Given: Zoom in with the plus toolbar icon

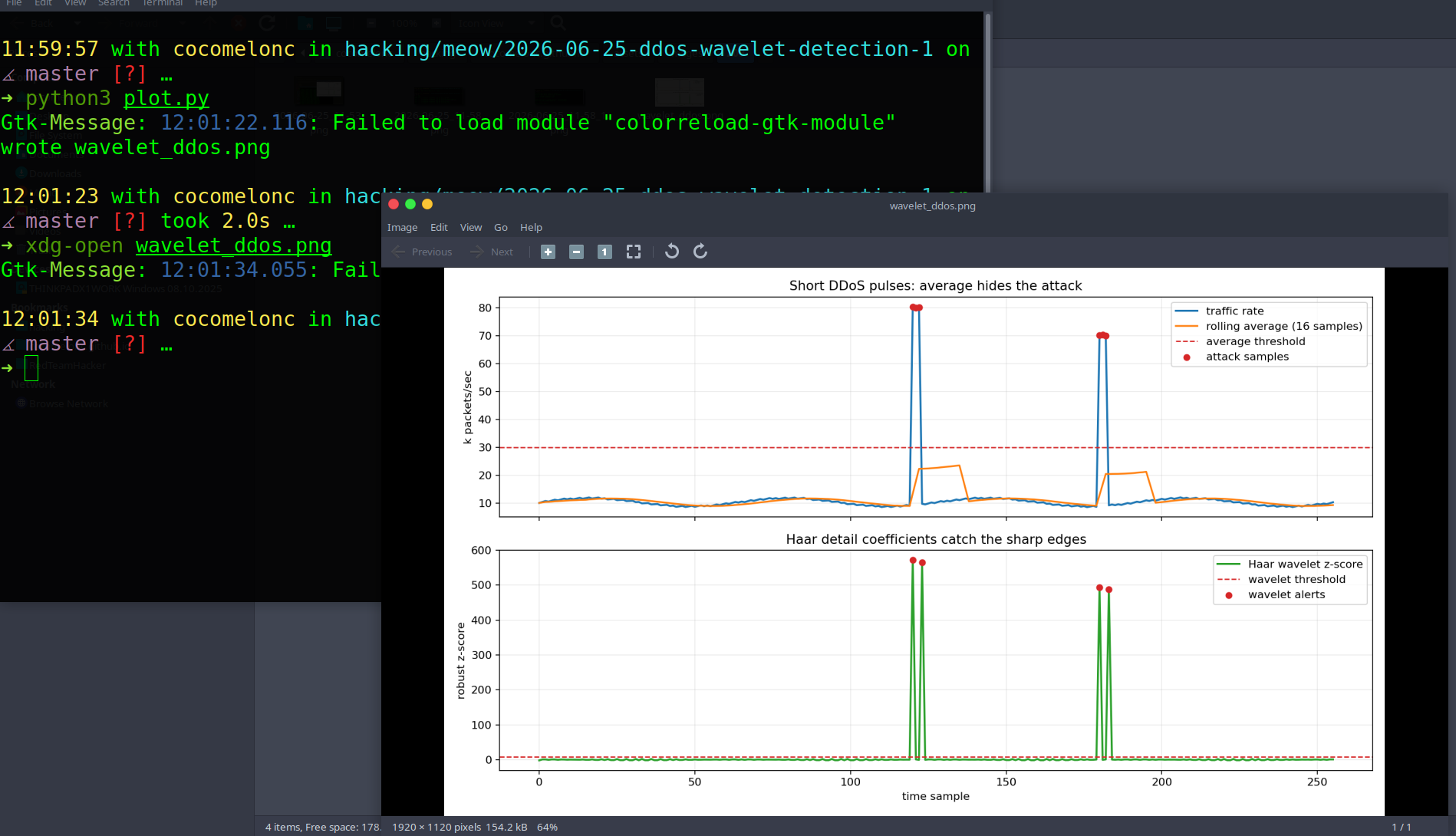Looking at the screenshot, I should (x=548, y=252).
